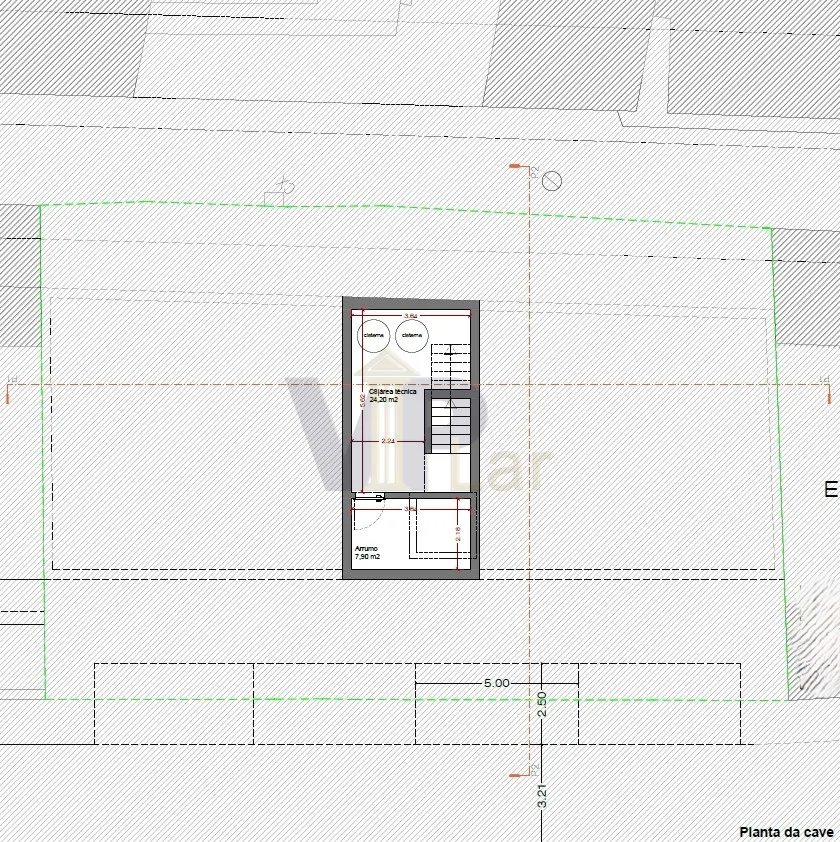Click the 'Planta da cave' title text
The image size is (840, 842).
(786, 831)
